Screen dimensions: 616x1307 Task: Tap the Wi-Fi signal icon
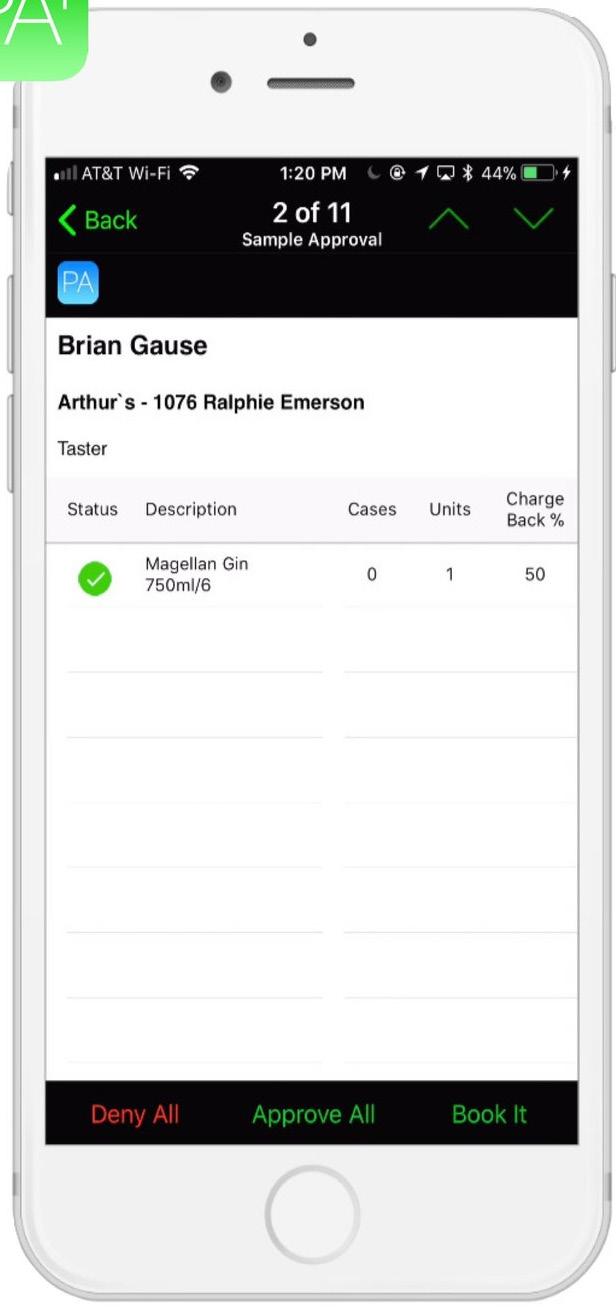click(x=188, y=173)
